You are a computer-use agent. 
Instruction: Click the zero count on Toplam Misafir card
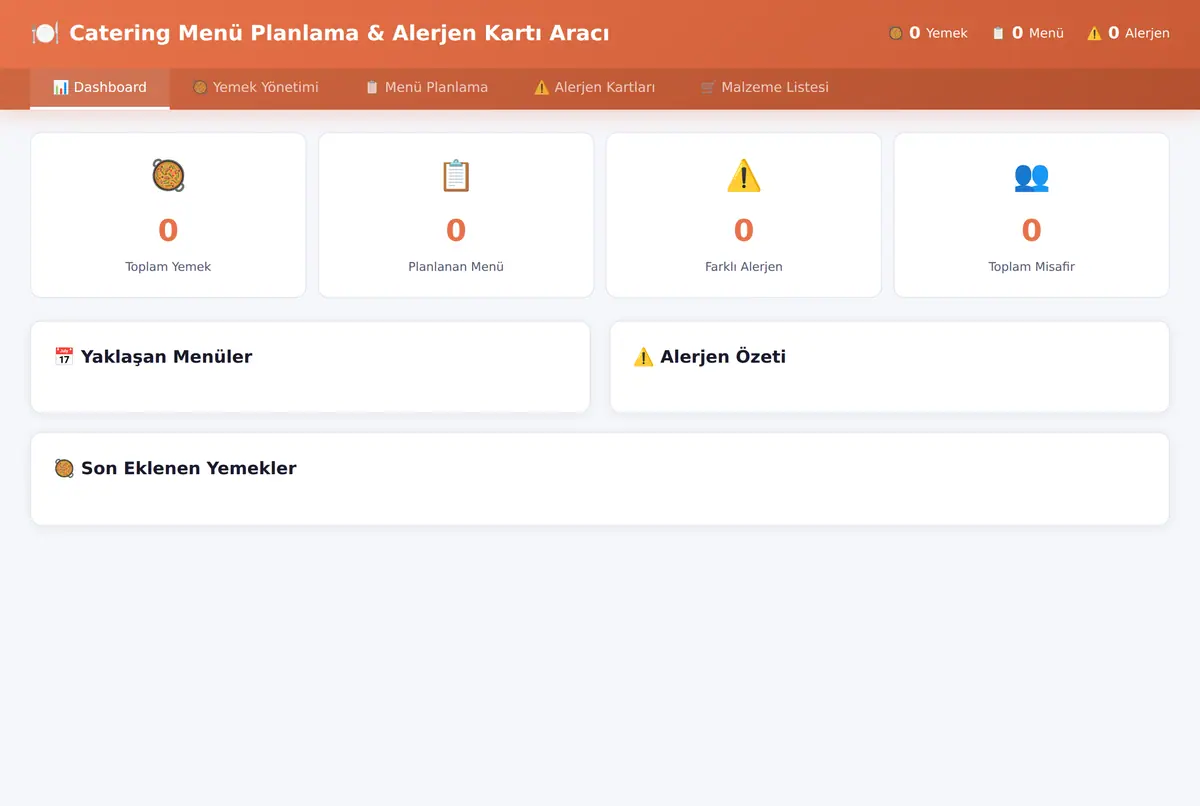(x=1031, y=230)
